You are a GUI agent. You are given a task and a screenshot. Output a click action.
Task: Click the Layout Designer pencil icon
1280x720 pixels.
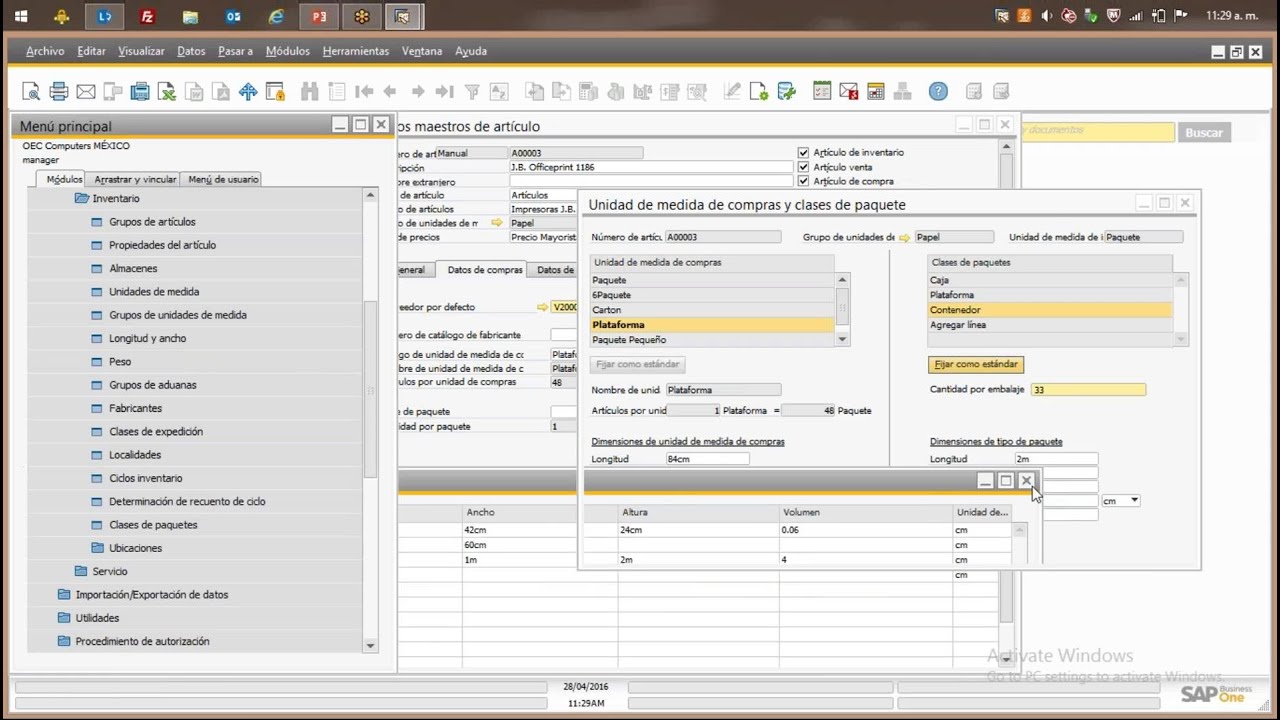732,92
